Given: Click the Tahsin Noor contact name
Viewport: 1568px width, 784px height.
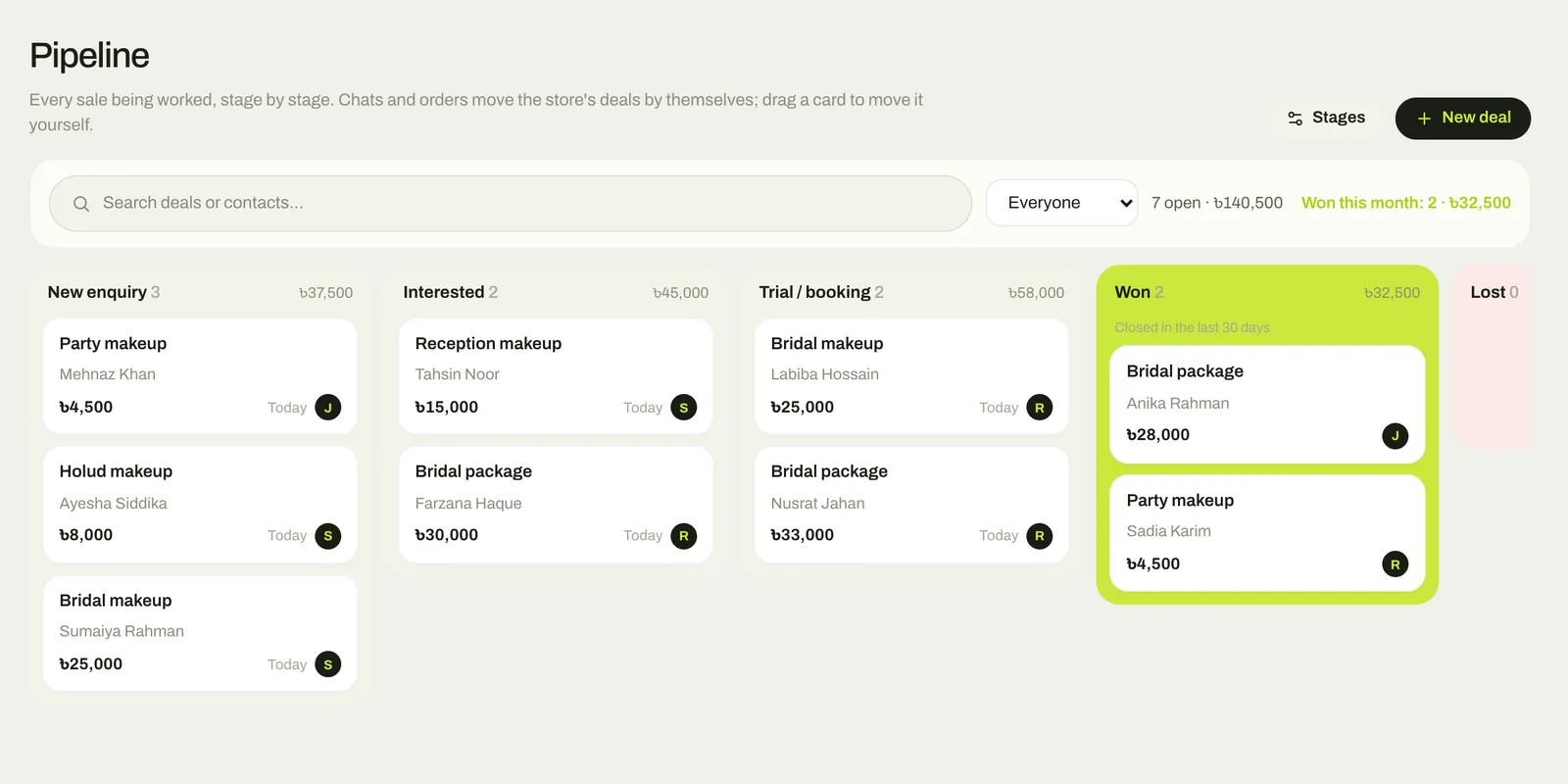Looking at the screenshot, I should pos(457,374).
